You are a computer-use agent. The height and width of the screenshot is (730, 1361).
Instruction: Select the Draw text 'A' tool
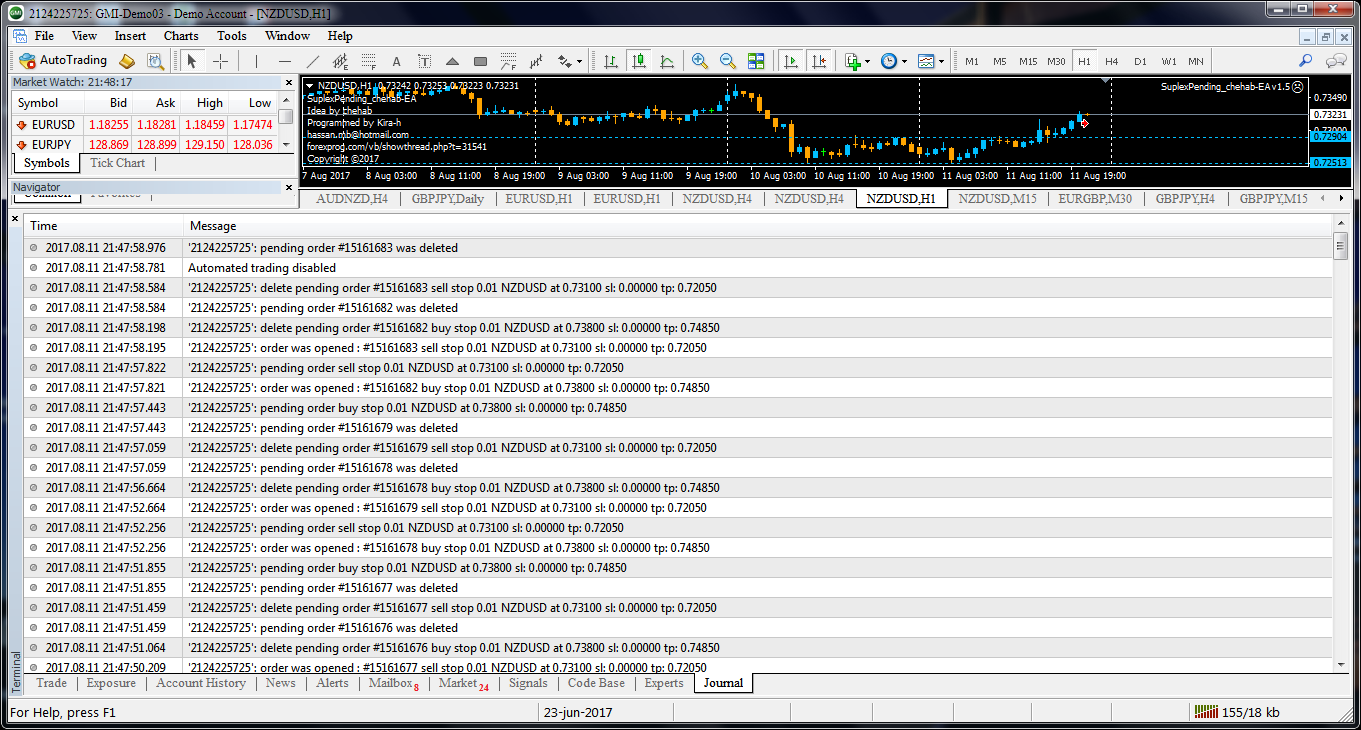tap(396, 61)
